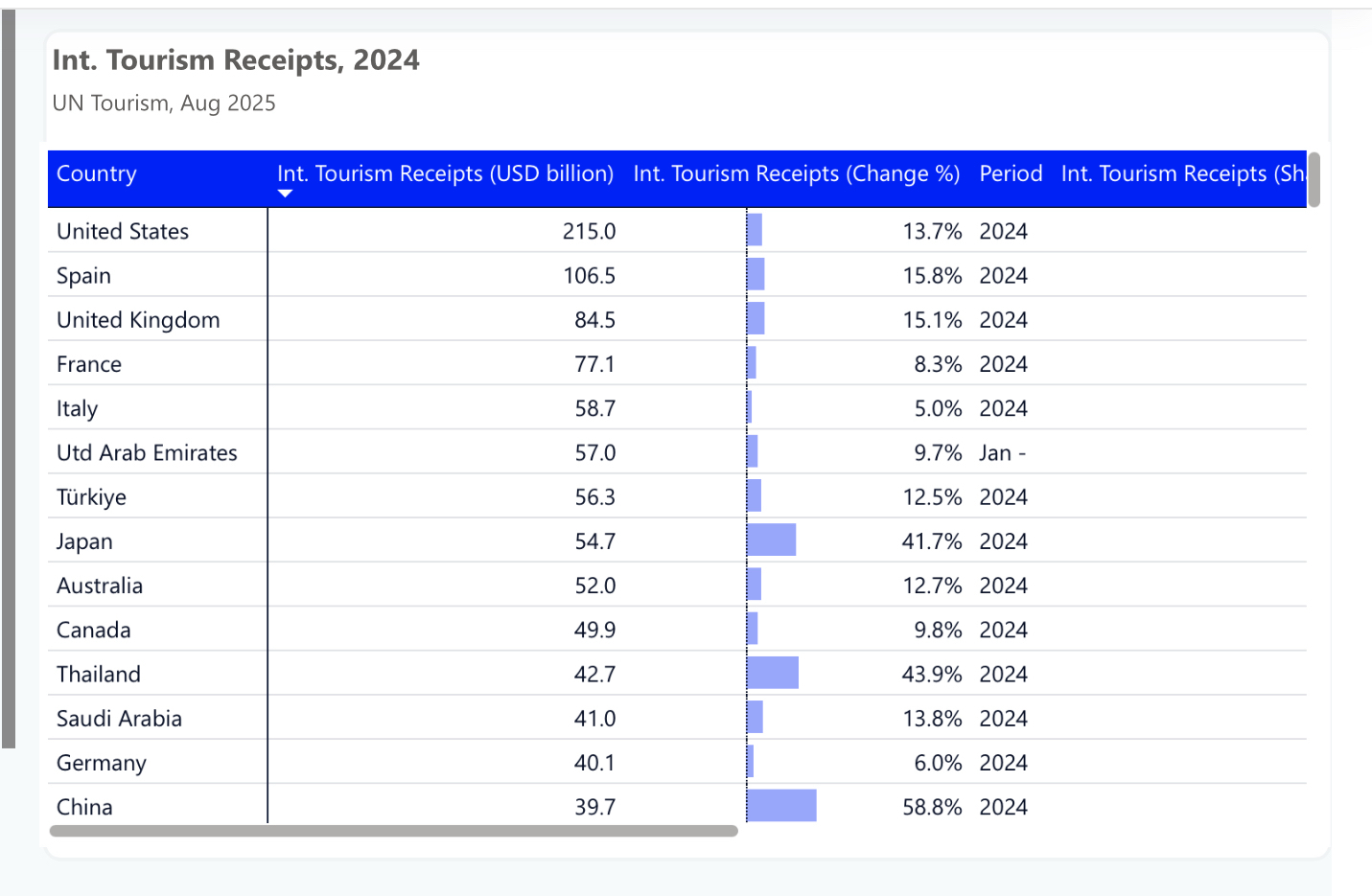1372x896 pixels.
Task: Click the table's vertical scrollbar thumb
Action: pos(1314,179)
